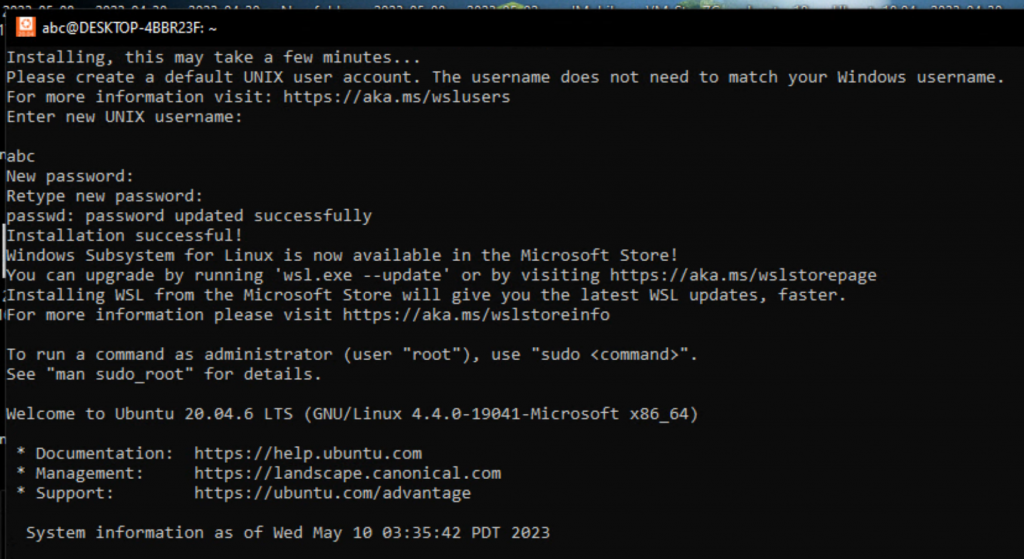The height and width of the screenshot is (559, 1024).
Task: Click the typed username abc line
Action: [20, 156]
